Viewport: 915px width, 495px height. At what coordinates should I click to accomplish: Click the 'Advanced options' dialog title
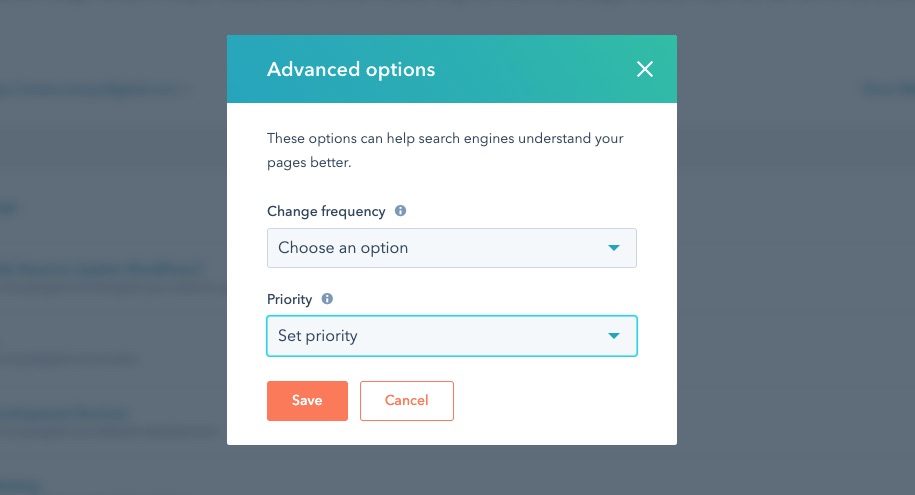[351, 70]
